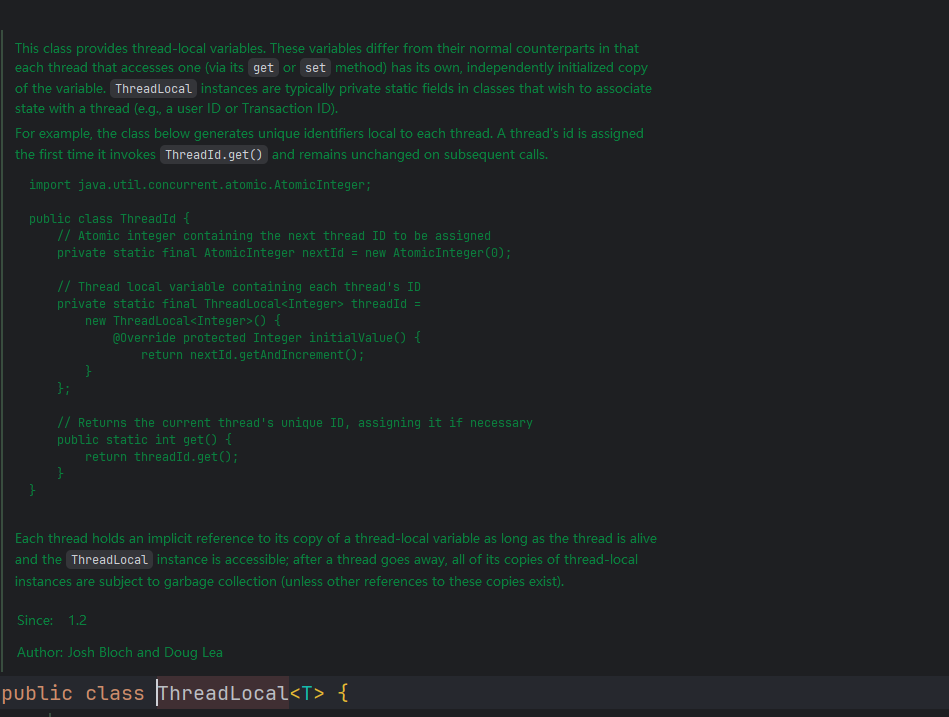Click the '@Override protected Integer initialValue()' line
The height and width of the screenshot is (717, 949).
click(x=267, y=338)
